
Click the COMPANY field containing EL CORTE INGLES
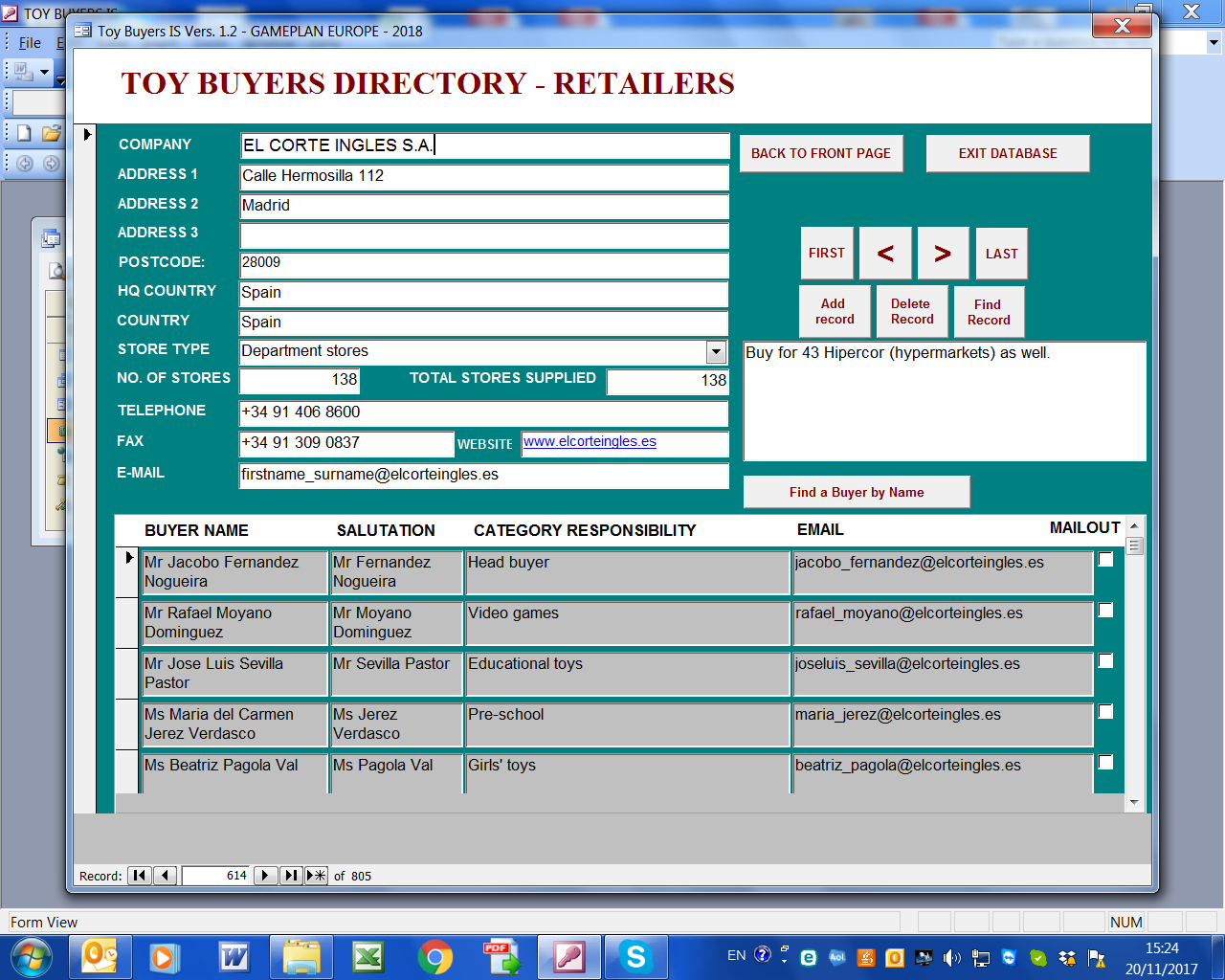click(484, 145)
